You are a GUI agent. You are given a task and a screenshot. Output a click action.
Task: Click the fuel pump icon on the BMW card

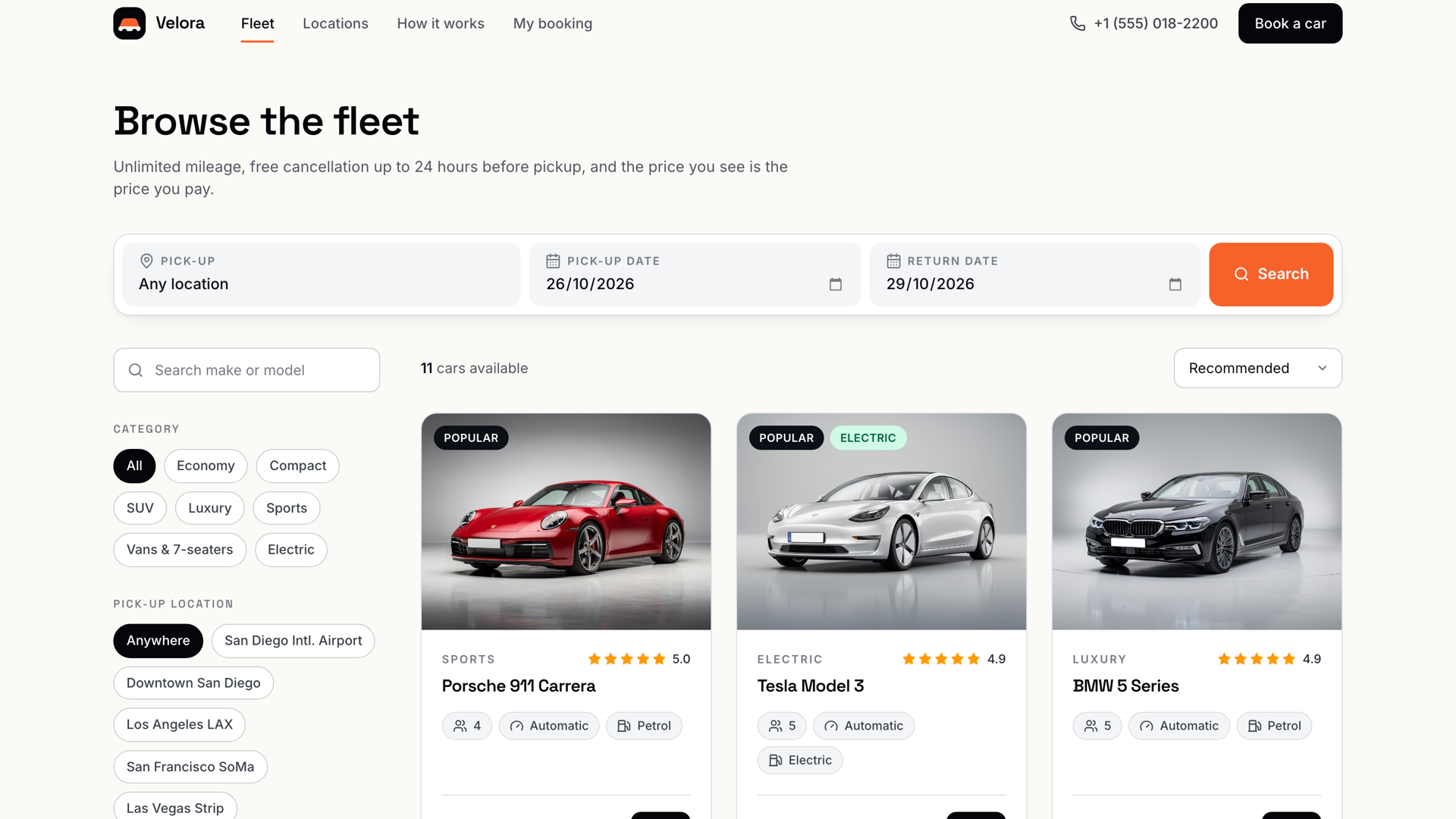[1255, 726]
